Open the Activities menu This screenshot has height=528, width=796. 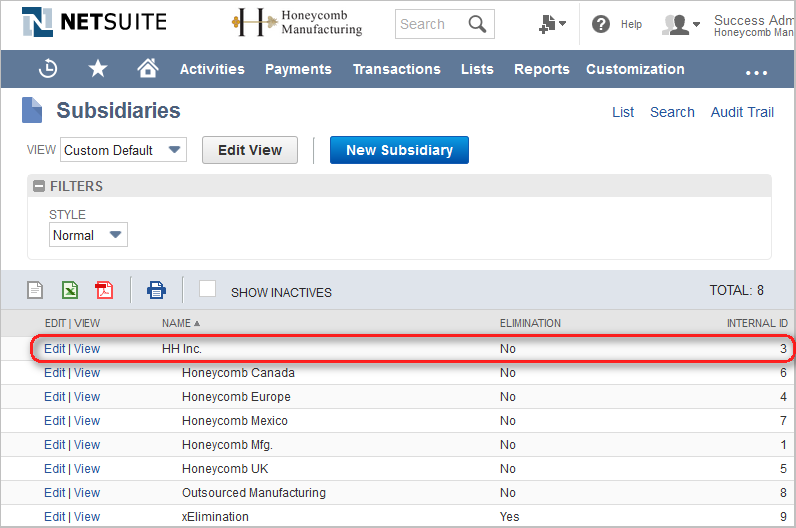click(x=212, y=69)
